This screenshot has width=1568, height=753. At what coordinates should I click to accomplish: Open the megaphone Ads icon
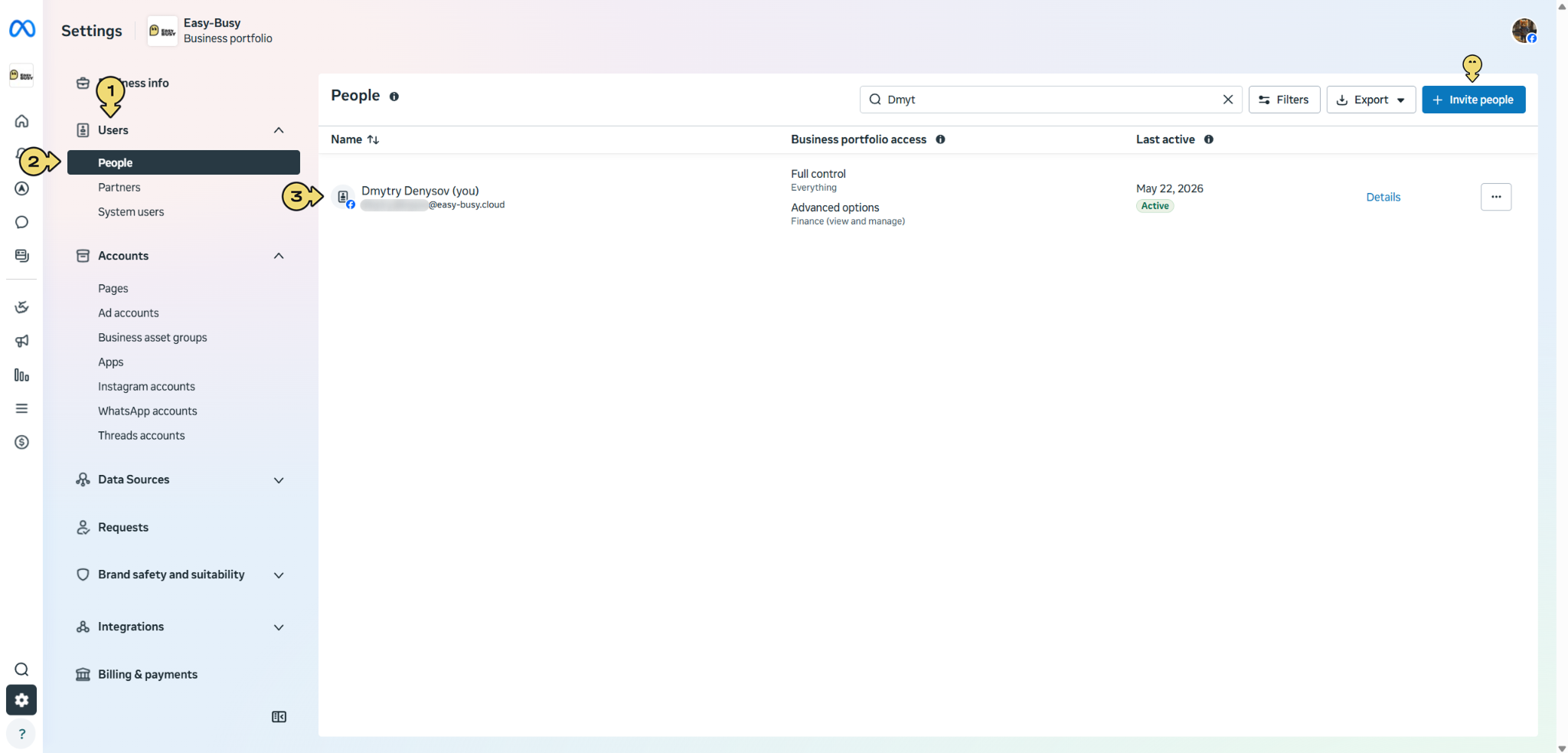click(x=21, y=341)
